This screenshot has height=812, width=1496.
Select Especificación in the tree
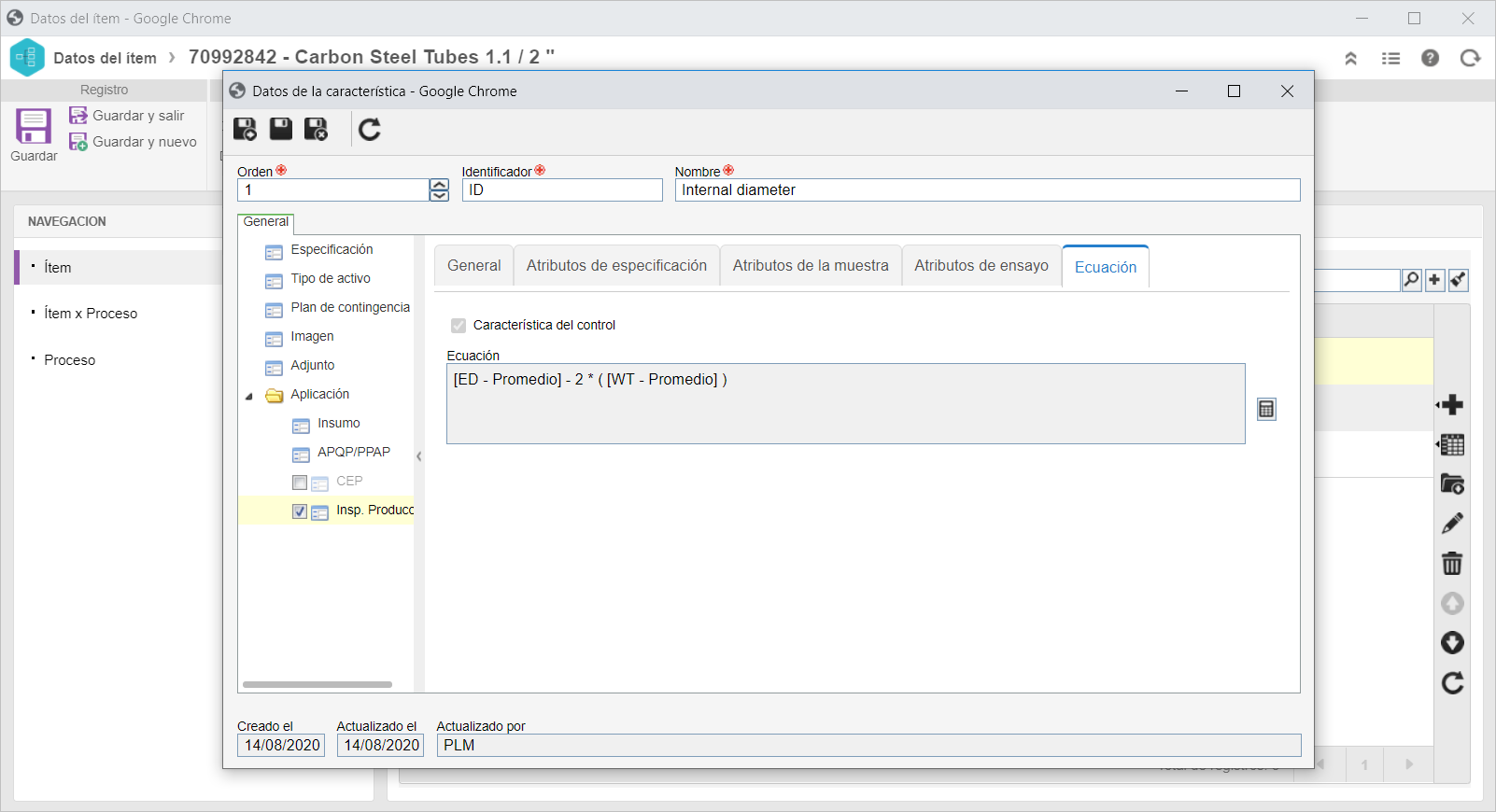(332, 249)
